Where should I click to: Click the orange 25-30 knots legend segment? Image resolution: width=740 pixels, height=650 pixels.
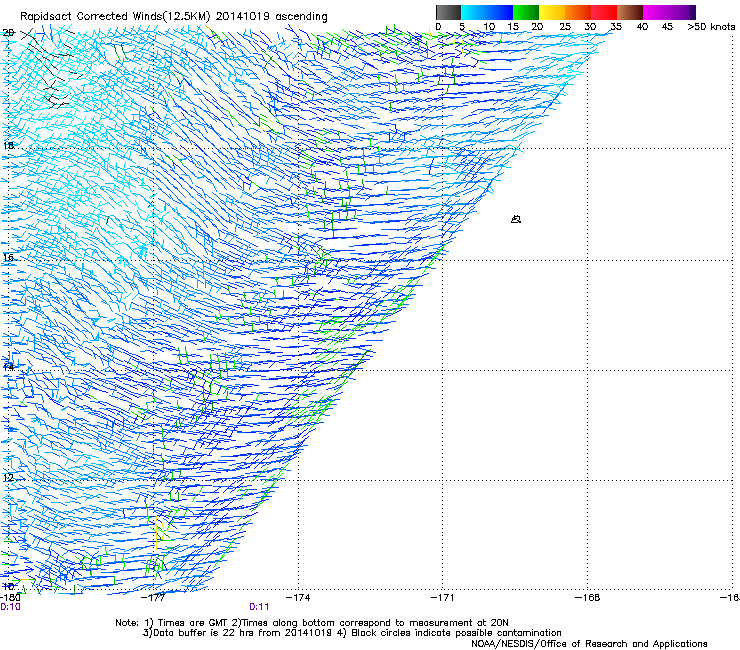click(x=578, y=12)
